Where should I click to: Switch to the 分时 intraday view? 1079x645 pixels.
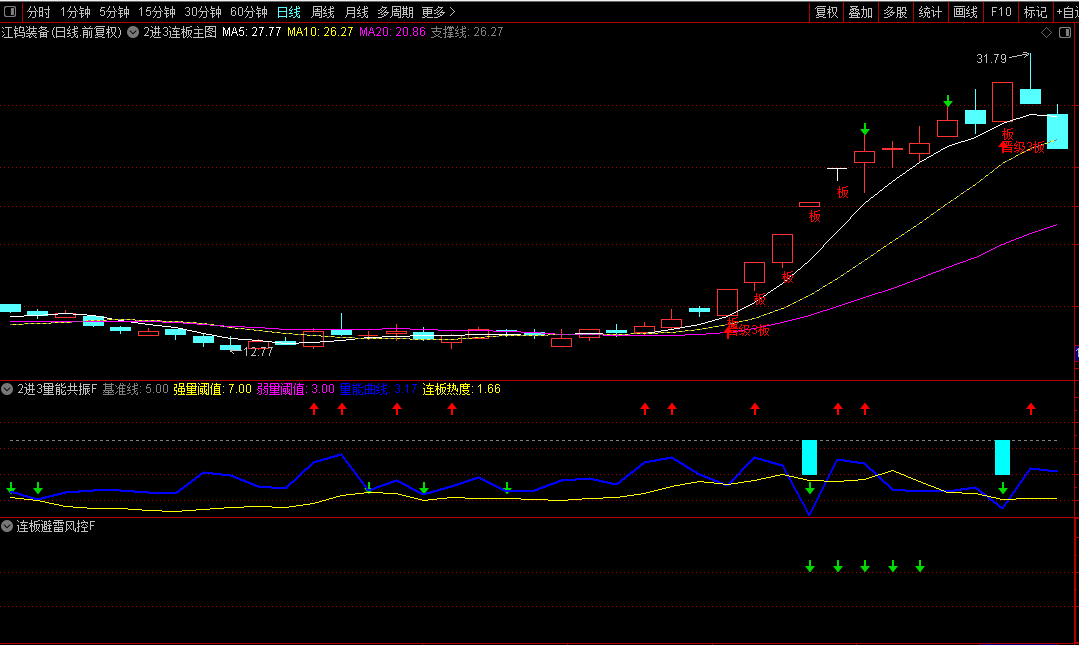[39, 12]
